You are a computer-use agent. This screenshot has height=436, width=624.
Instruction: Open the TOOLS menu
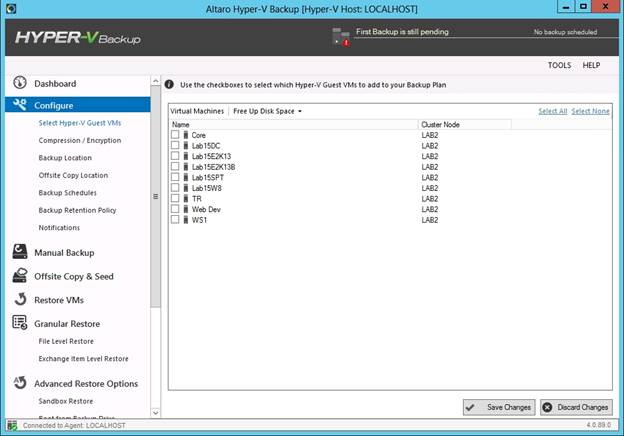pos(559,65)
